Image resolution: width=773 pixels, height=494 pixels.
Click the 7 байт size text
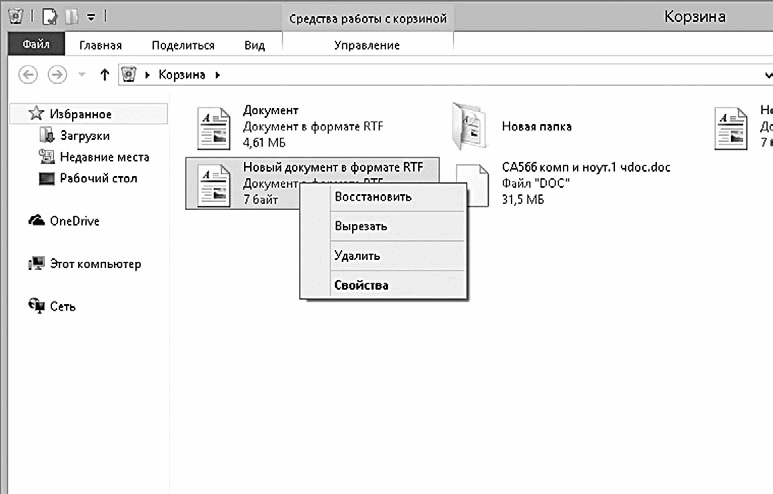pos(261,200)
